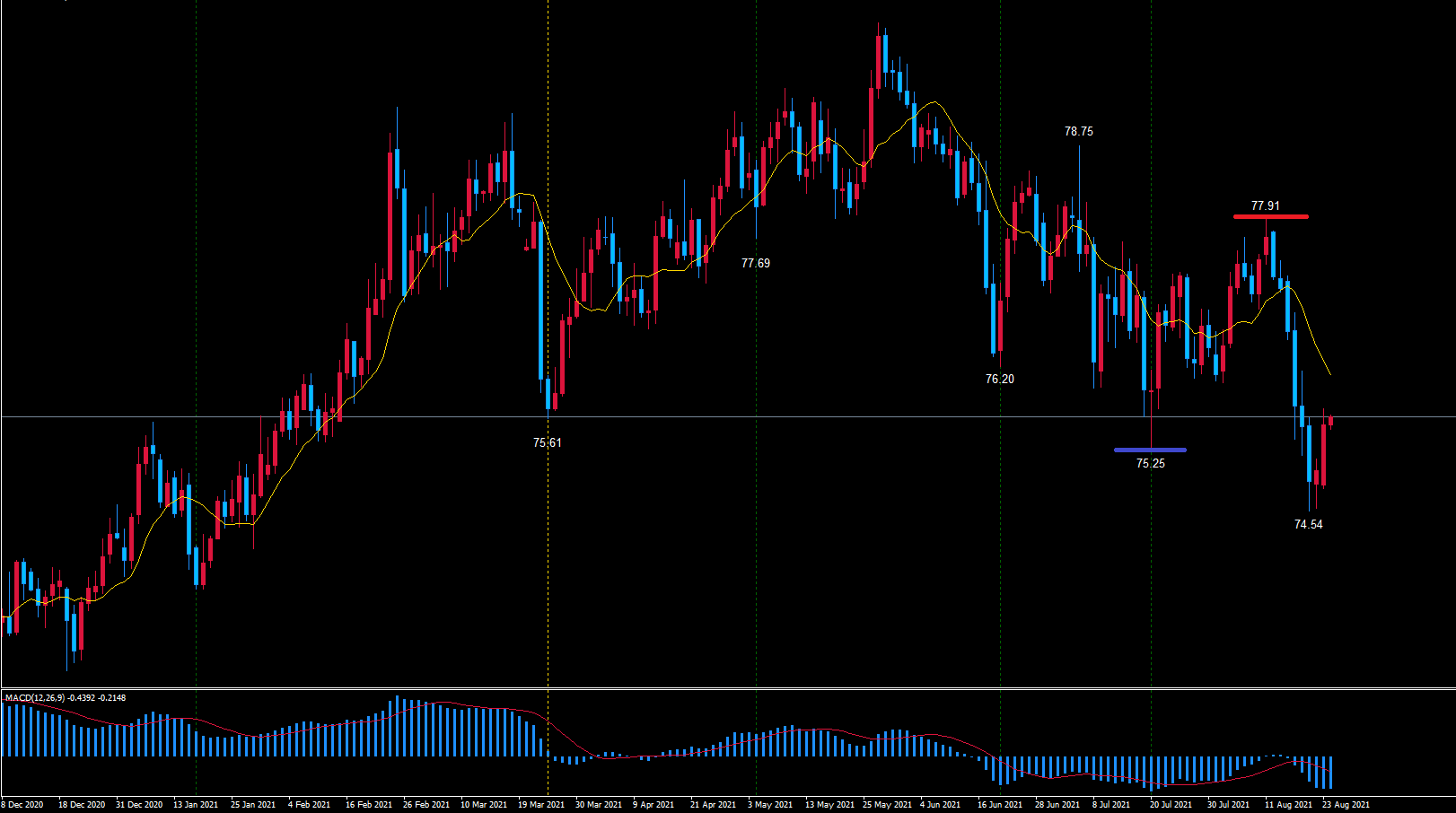This screenshot has width=1456, height=813.
Task: Select the blue support line at 75.25
Action: (x=1150, y=450)
